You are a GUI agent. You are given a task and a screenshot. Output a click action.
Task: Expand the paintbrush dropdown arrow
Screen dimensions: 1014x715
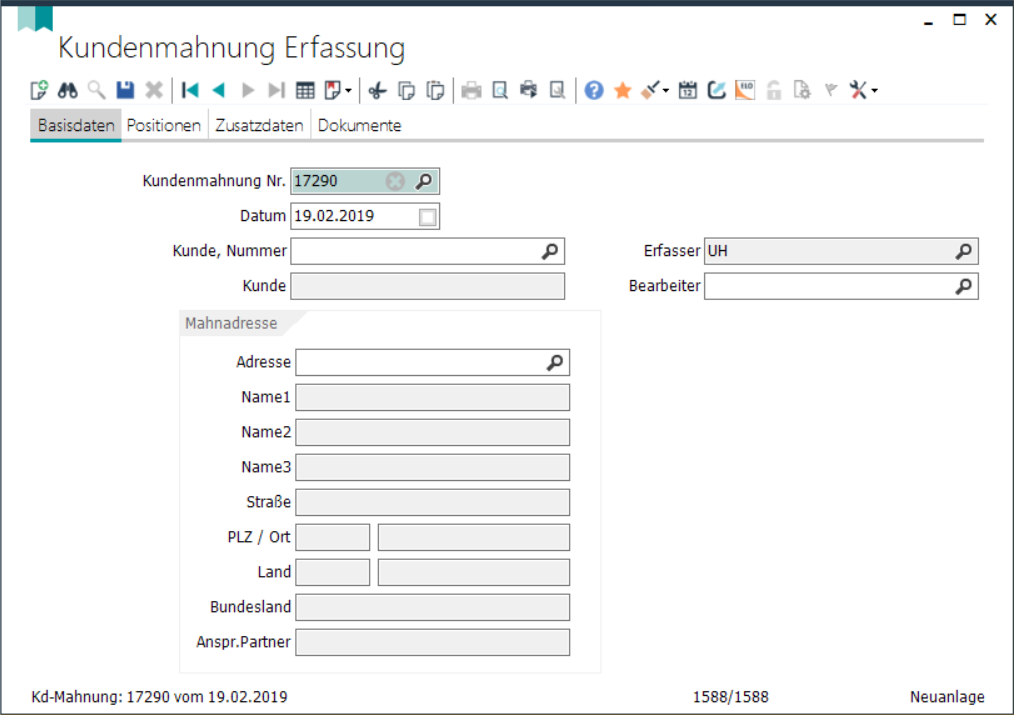(x=665, y=91)
